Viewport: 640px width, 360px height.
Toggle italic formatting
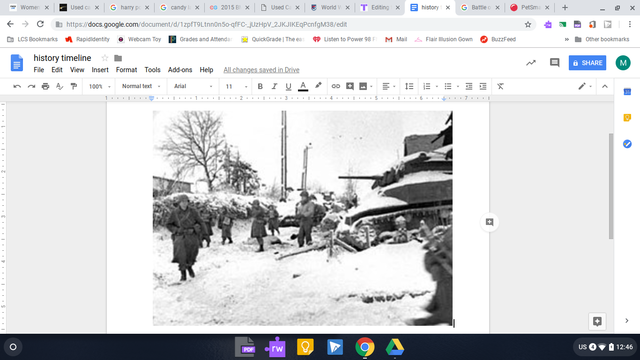pyautogui.click(x=274, y=86)
